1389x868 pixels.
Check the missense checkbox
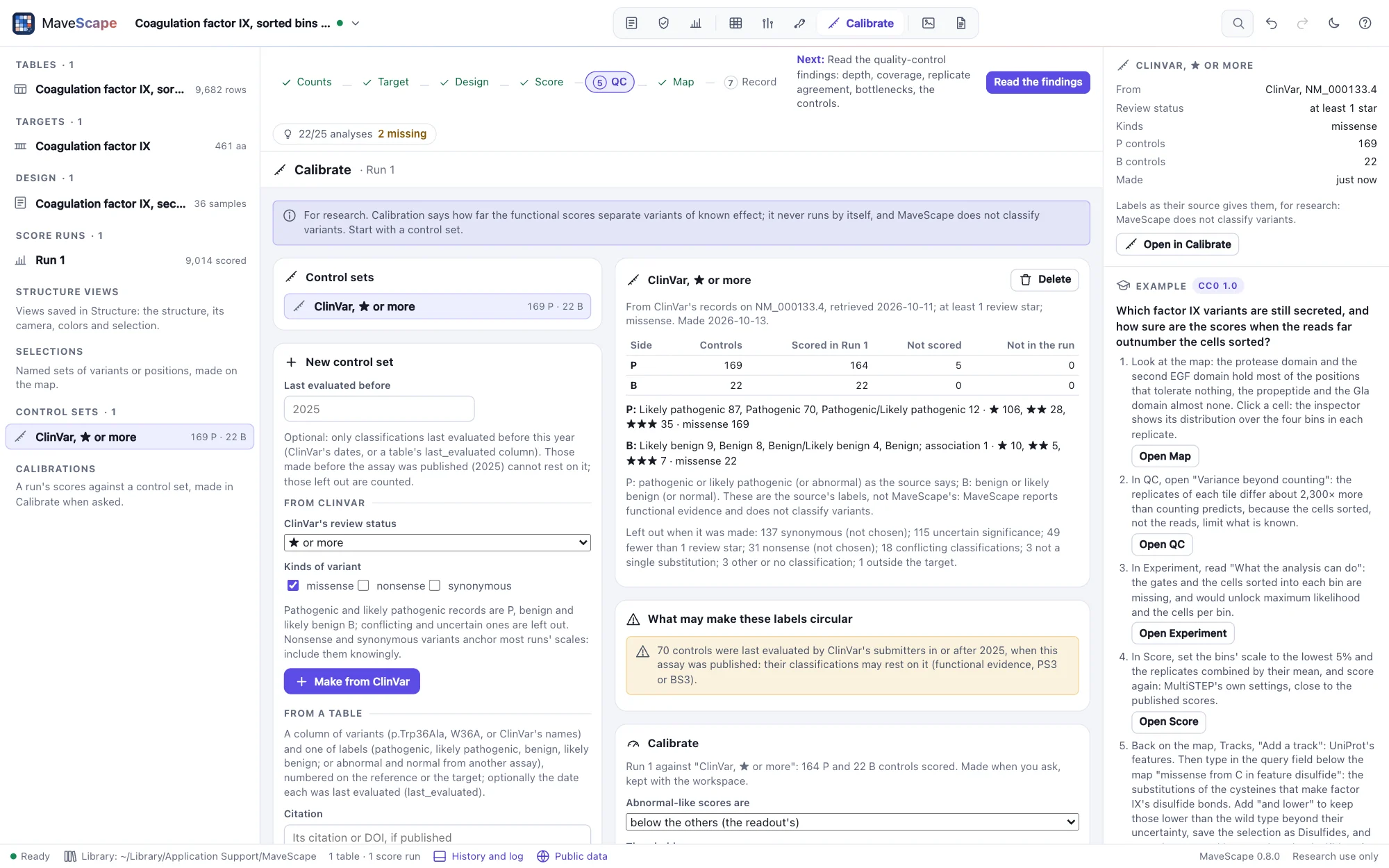click(293, 585)
